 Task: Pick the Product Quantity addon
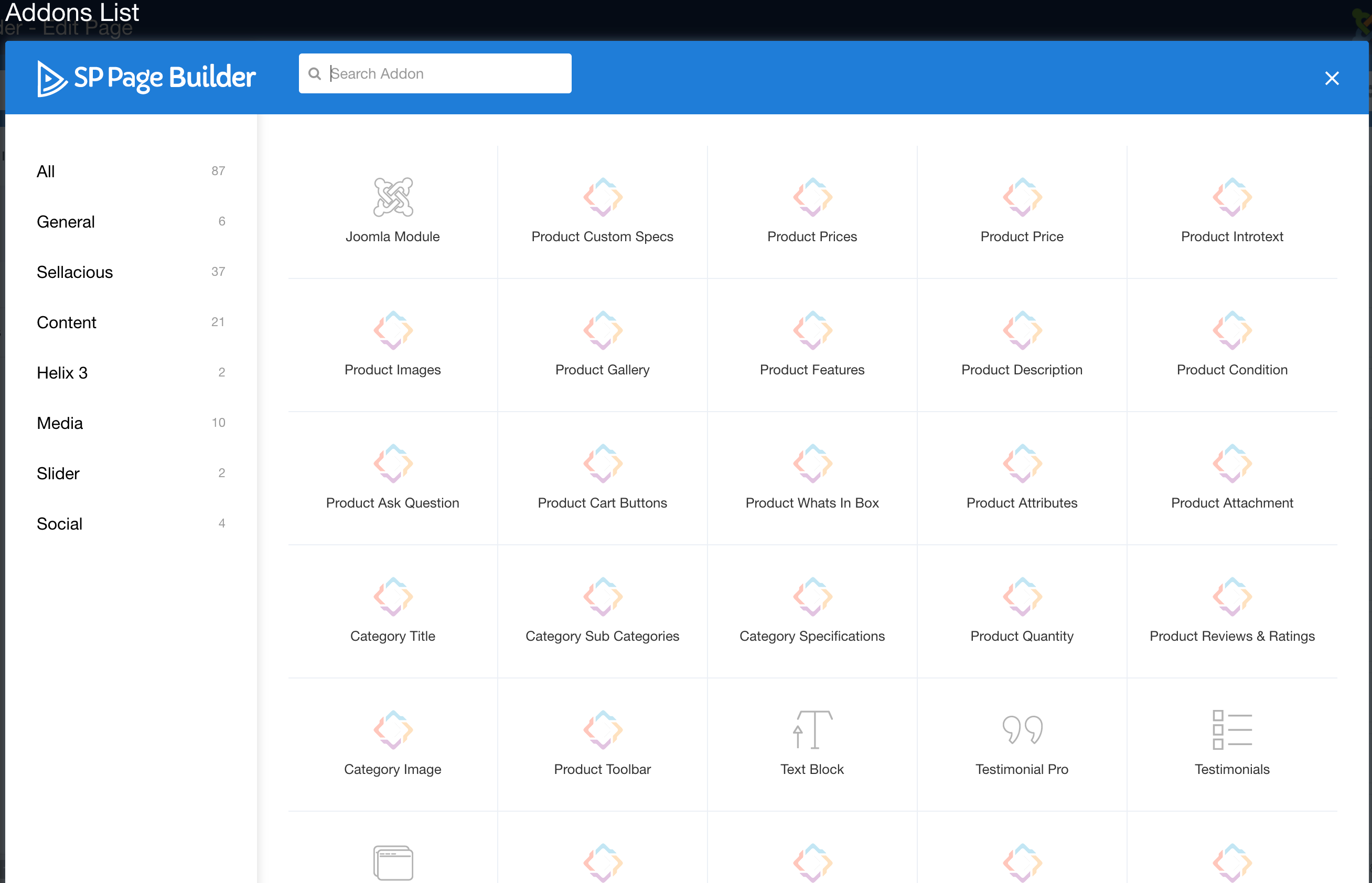(x=1022, y=611)
